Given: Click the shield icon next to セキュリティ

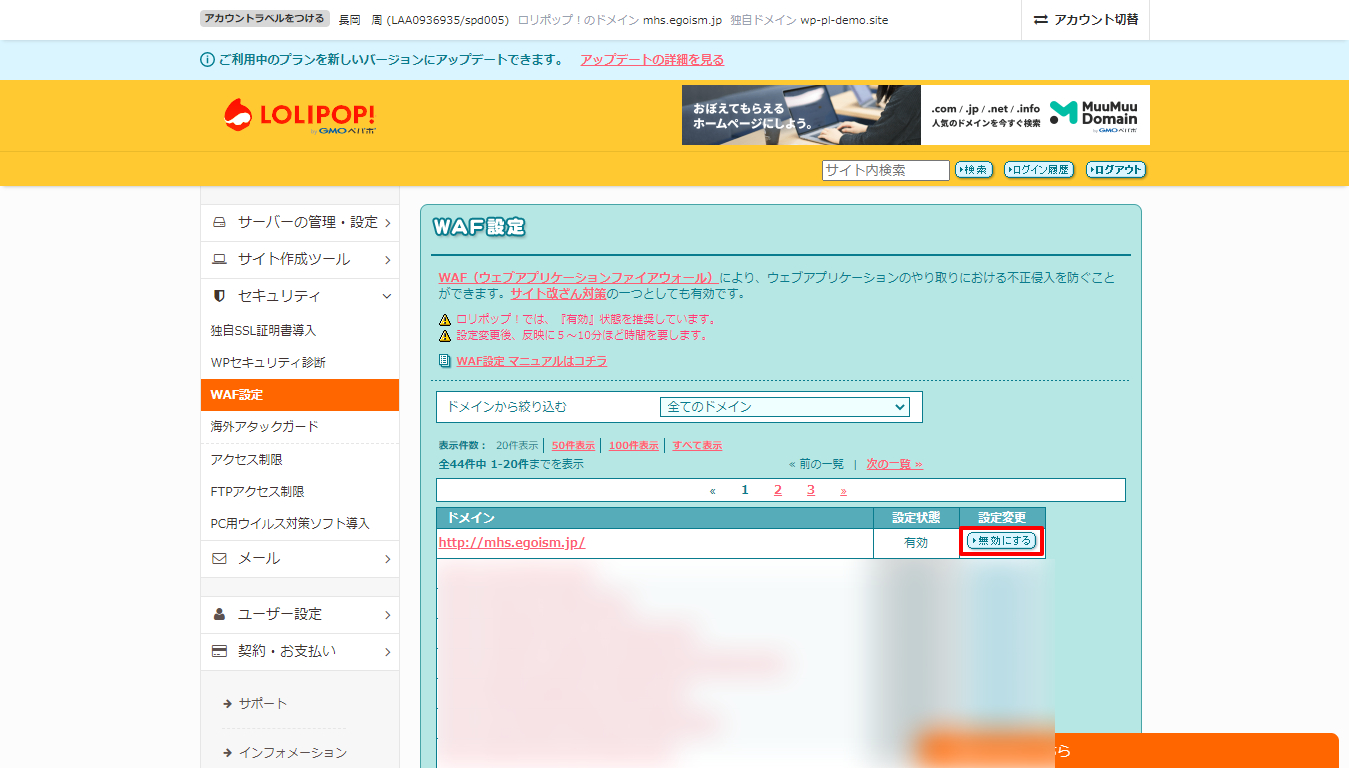Looking at the screenshot, I should coord(217,295).
